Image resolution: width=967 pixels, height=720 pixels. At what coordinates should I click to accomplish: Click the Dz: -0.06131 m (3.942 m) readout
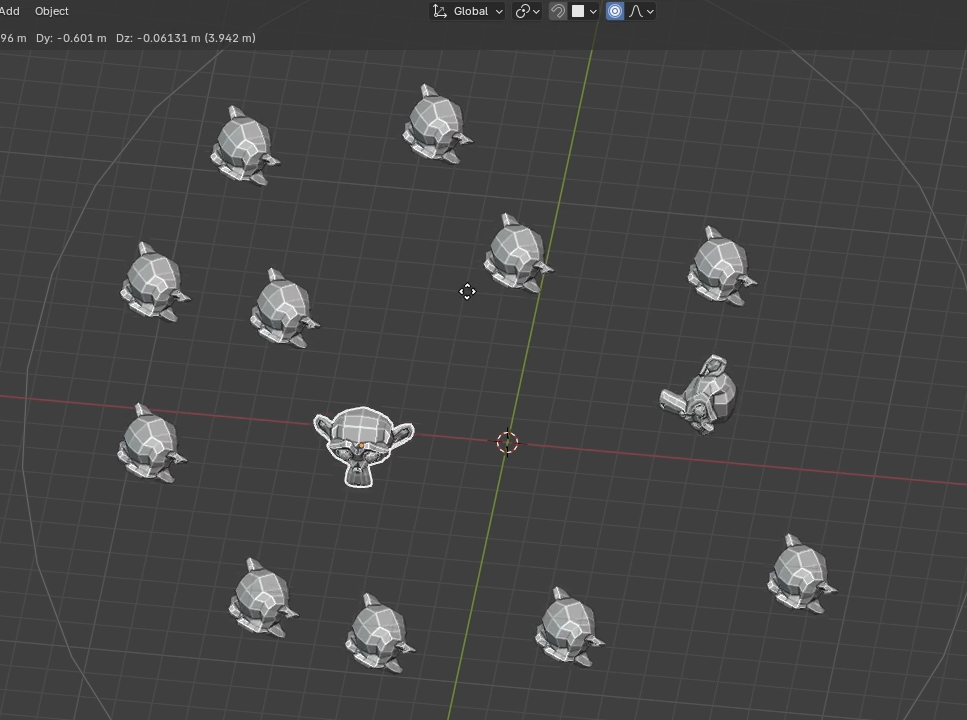coord(186,38)
